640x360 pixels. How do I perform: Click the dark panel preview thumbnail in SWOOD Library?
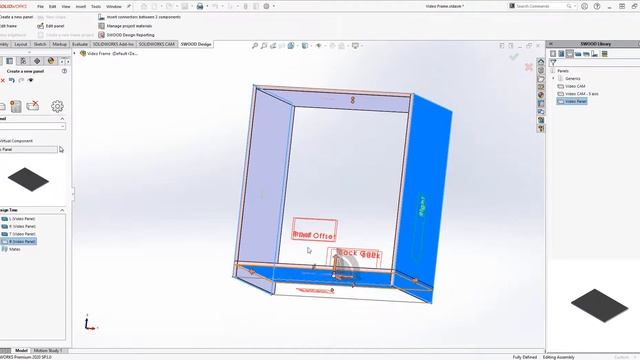[x=599, y=305]
